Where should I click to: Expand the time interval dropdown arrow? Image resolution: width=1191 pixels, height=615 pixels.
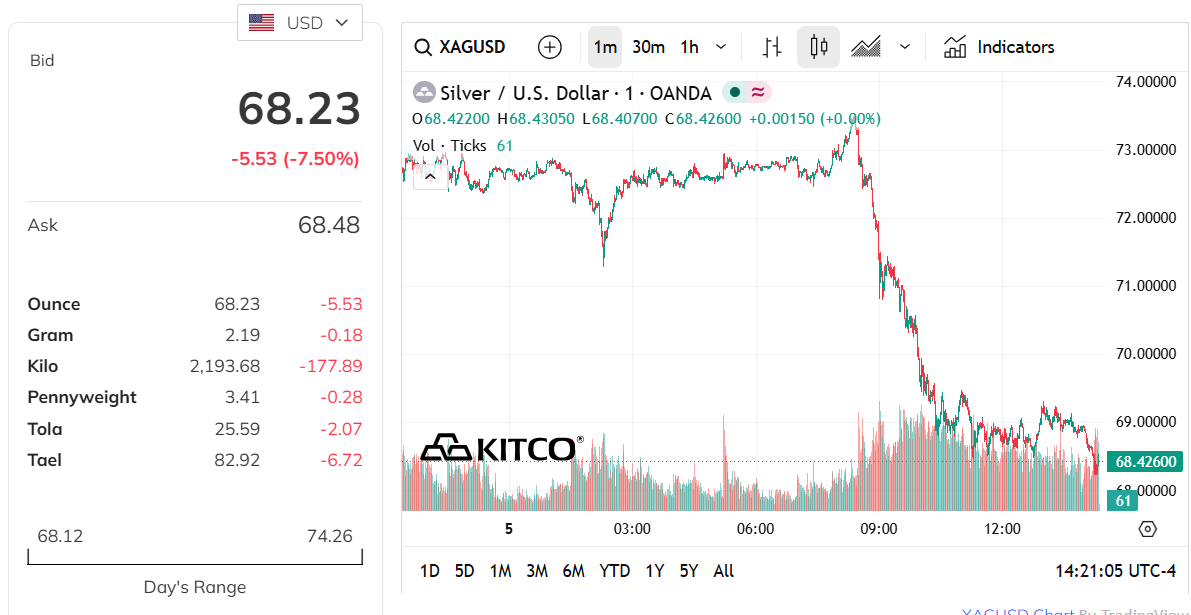(x=721, y=47)
